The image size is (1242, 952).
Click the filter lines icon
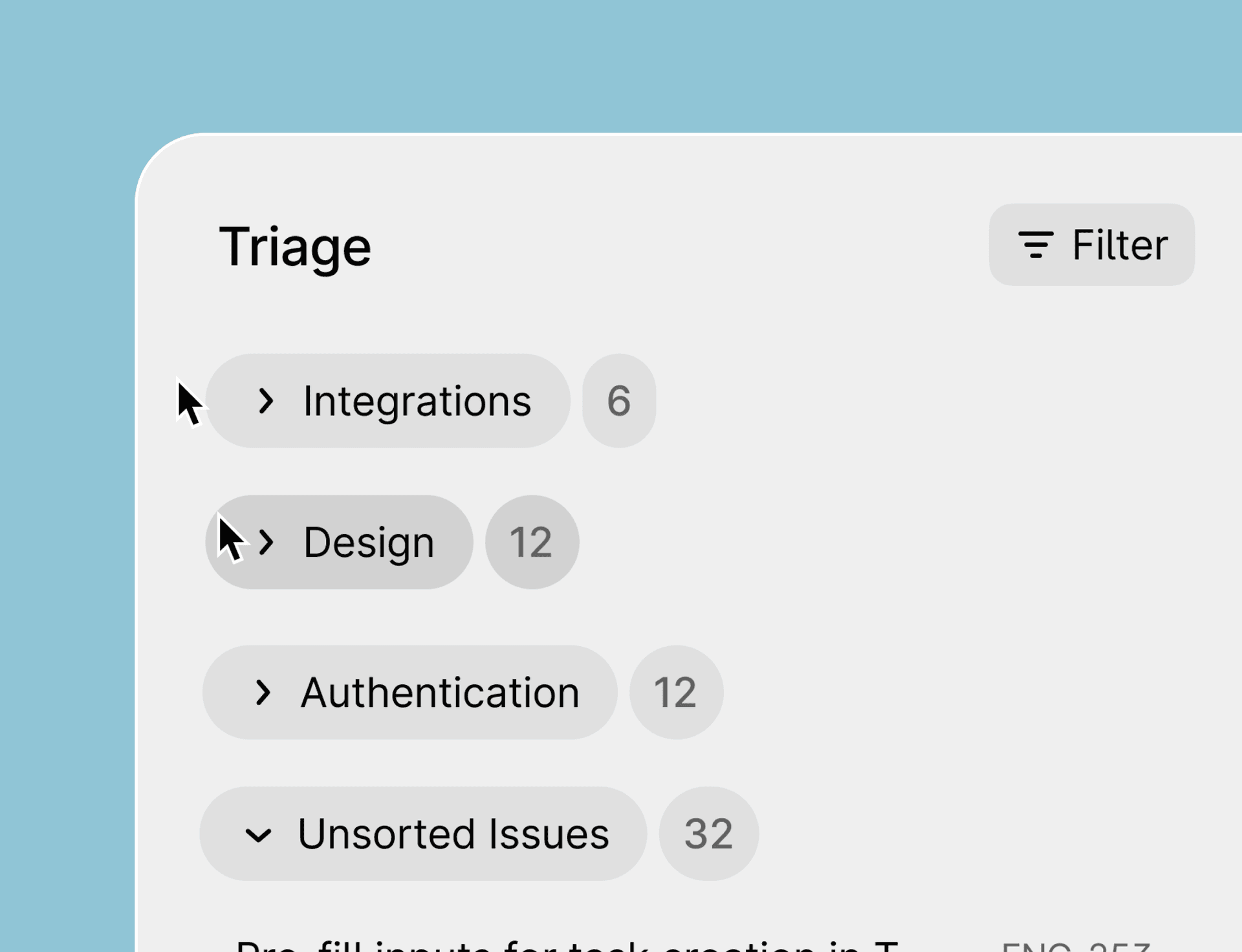[x=1036, y=245]
